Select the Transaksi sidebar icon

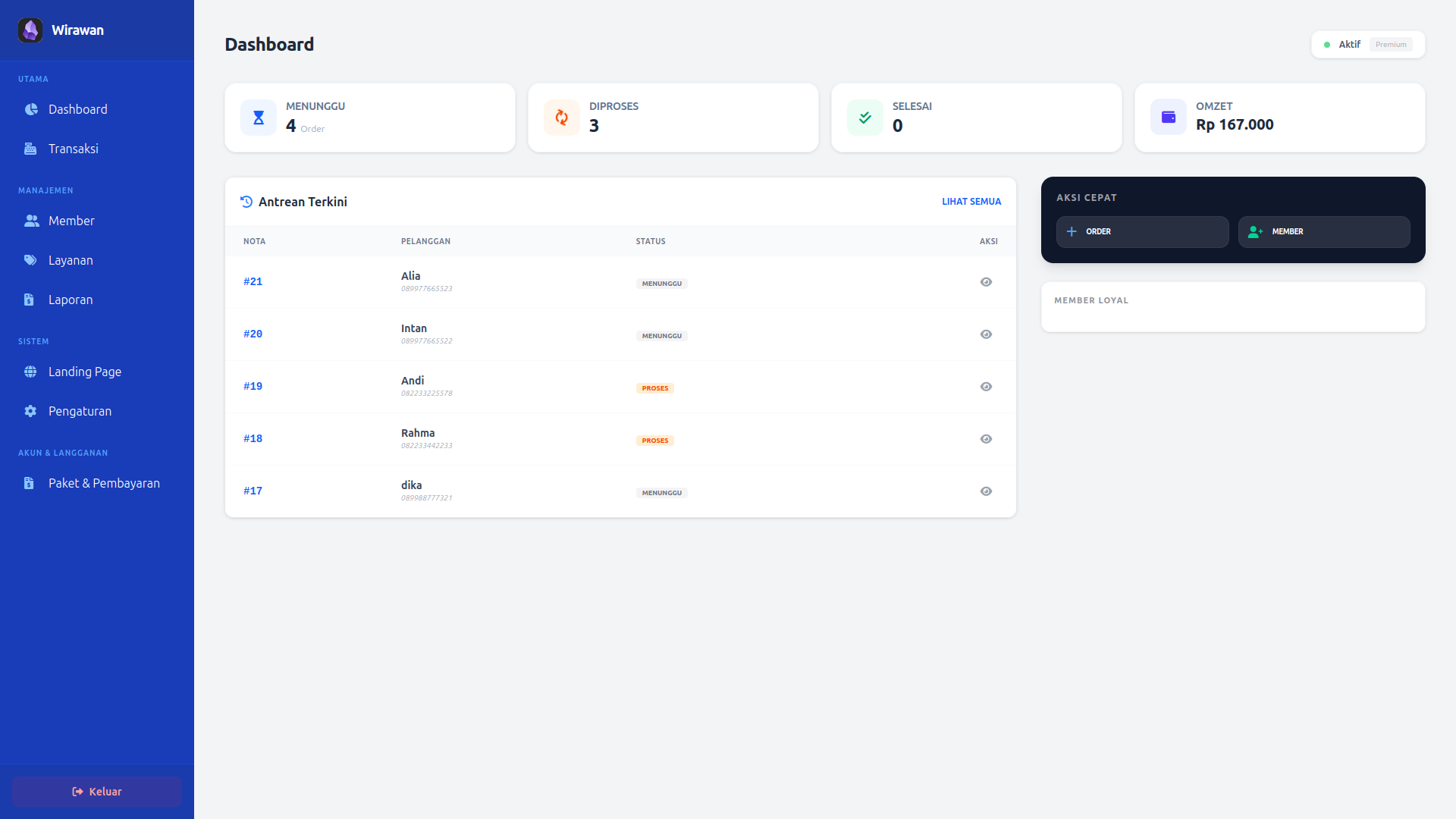pos(30,149)
